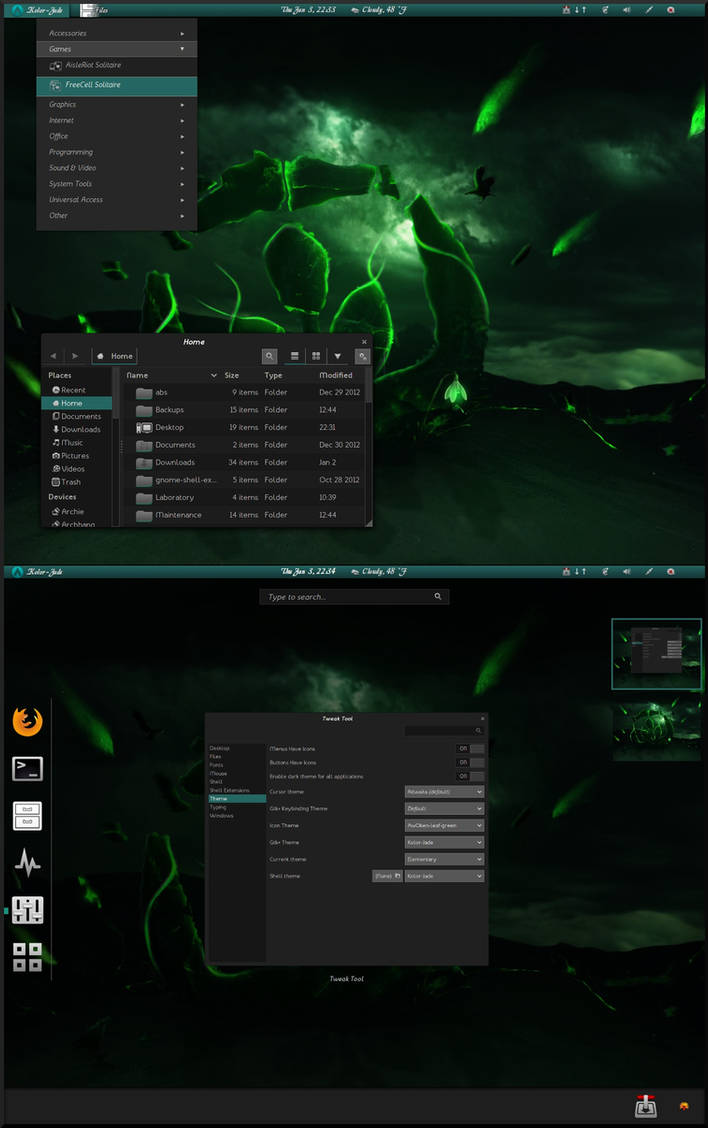This screenshot has width=708, height=1128.
Task: Select Fonts in Tweak Tool sidebar
Action: [237, 765]
